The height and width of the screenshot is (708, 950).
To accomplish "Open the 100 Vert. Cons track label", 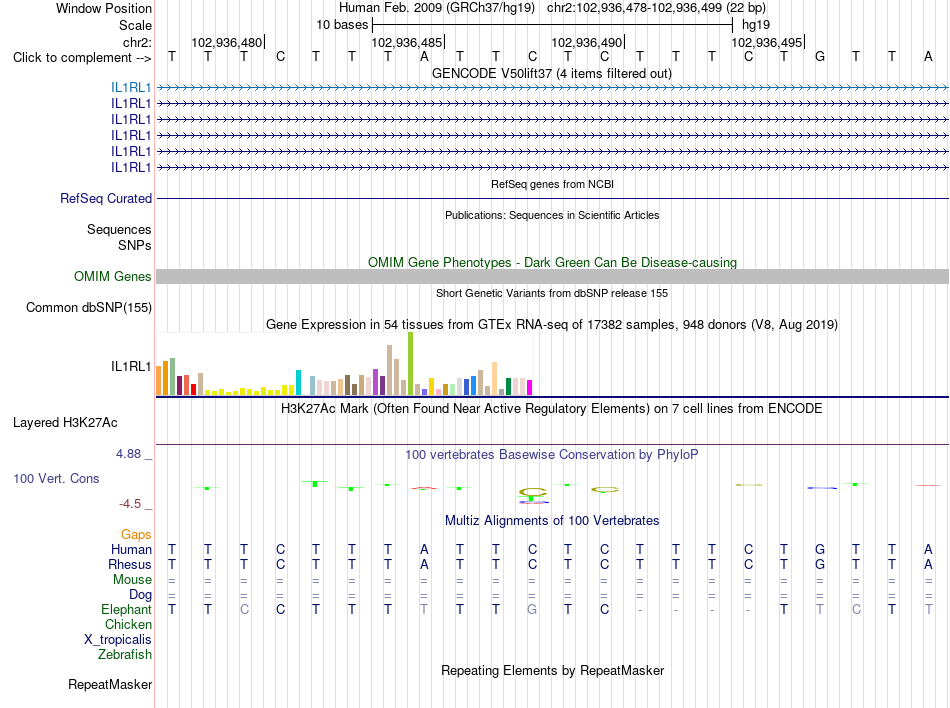I will pyautogui.click(x=56, y=478).
